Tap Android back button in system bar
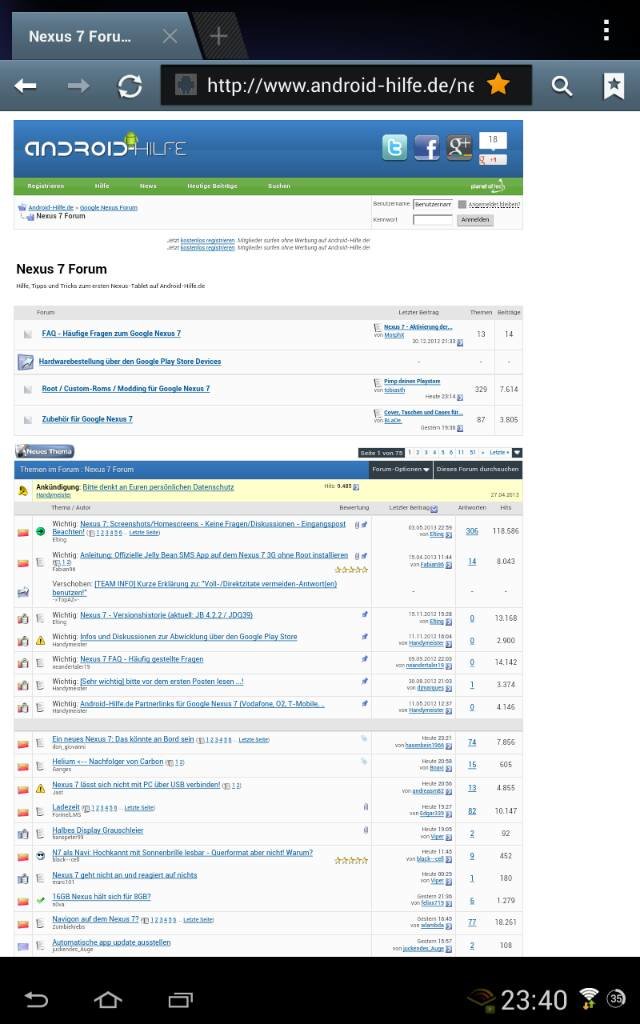 tap(37, 999)
